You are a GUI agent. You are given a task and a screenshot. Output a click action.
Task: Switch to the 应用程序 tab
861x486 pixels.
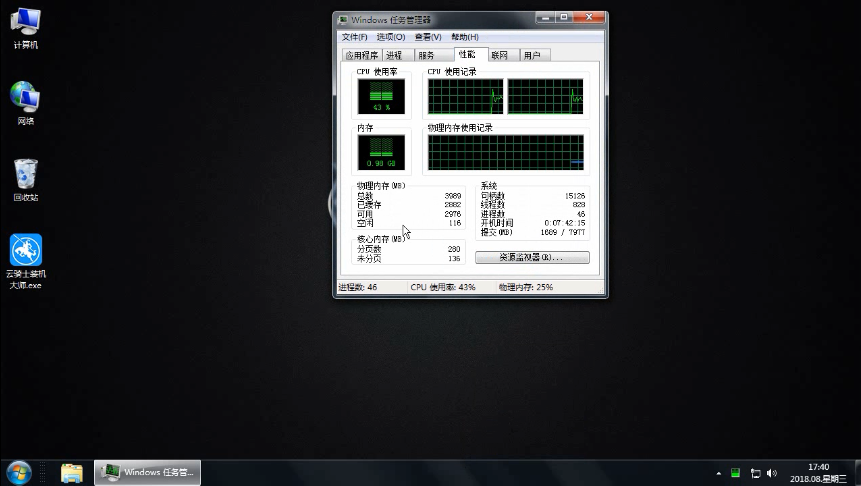[361, 55]
